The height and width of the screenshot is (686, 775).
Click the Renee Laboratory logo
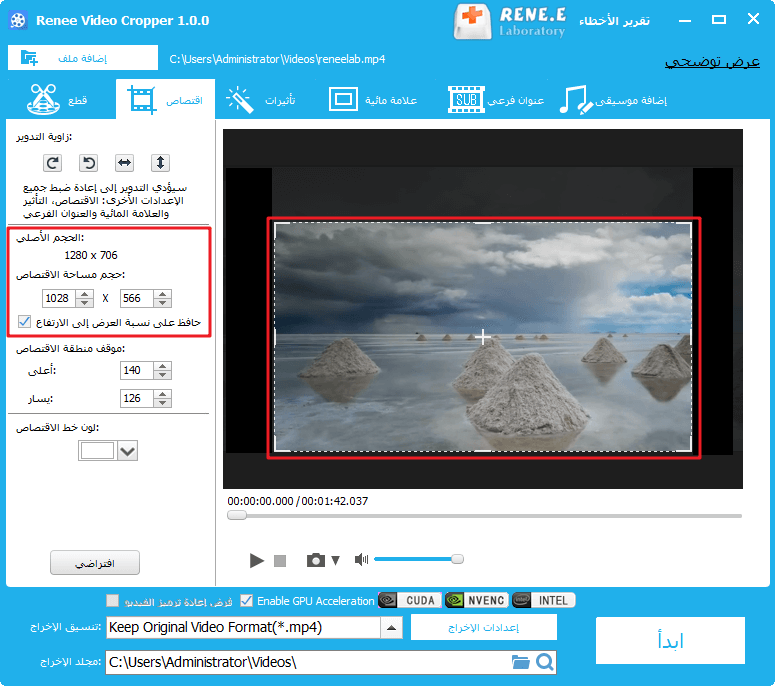pos(510,22)
